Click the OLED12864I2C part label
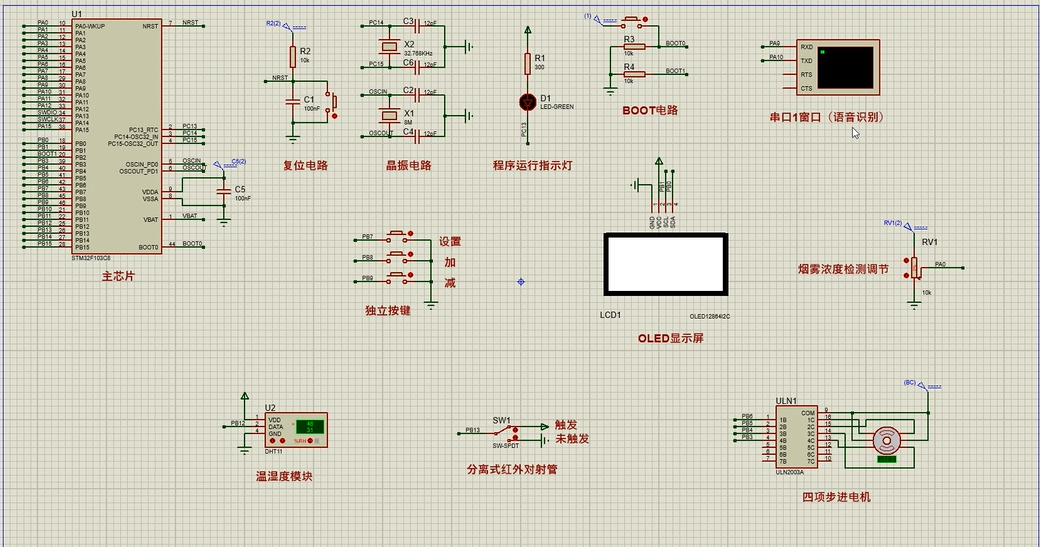The image size is (1040, 547). pyautogui.click(x=710, y=317)
